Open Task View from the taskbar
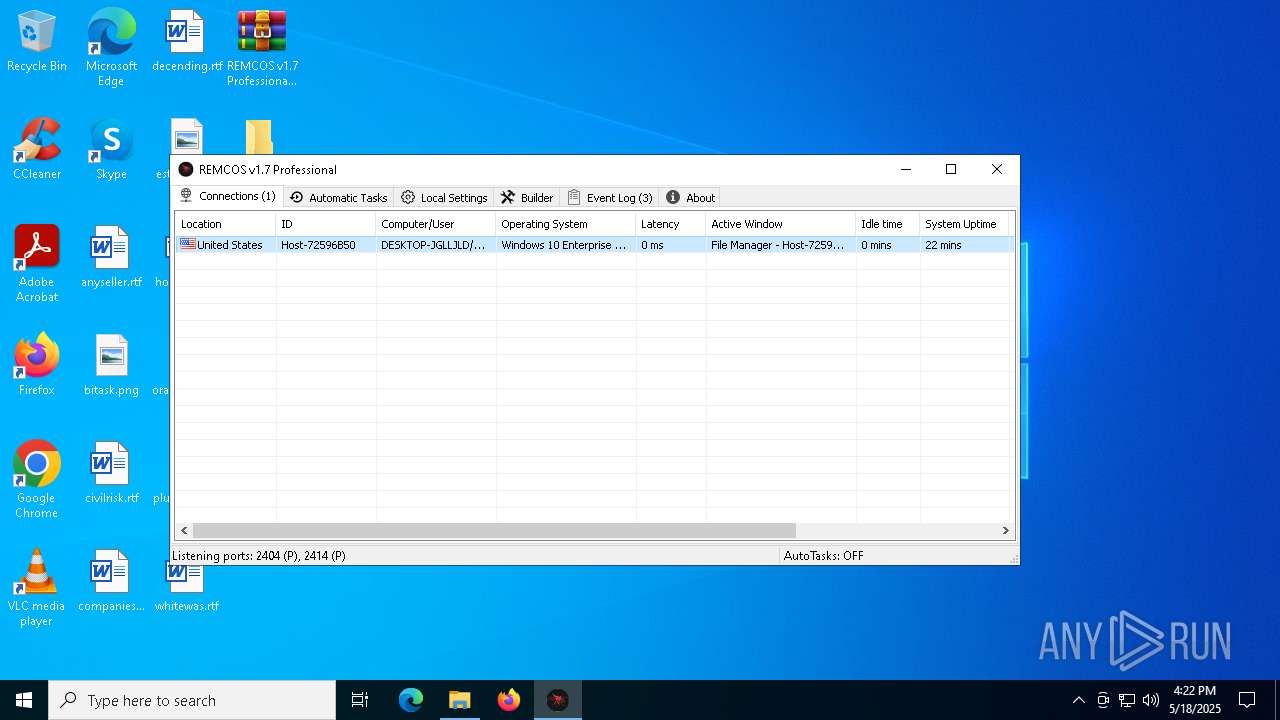This screenshot has width=1280, height=720. [x=360, y=700]
